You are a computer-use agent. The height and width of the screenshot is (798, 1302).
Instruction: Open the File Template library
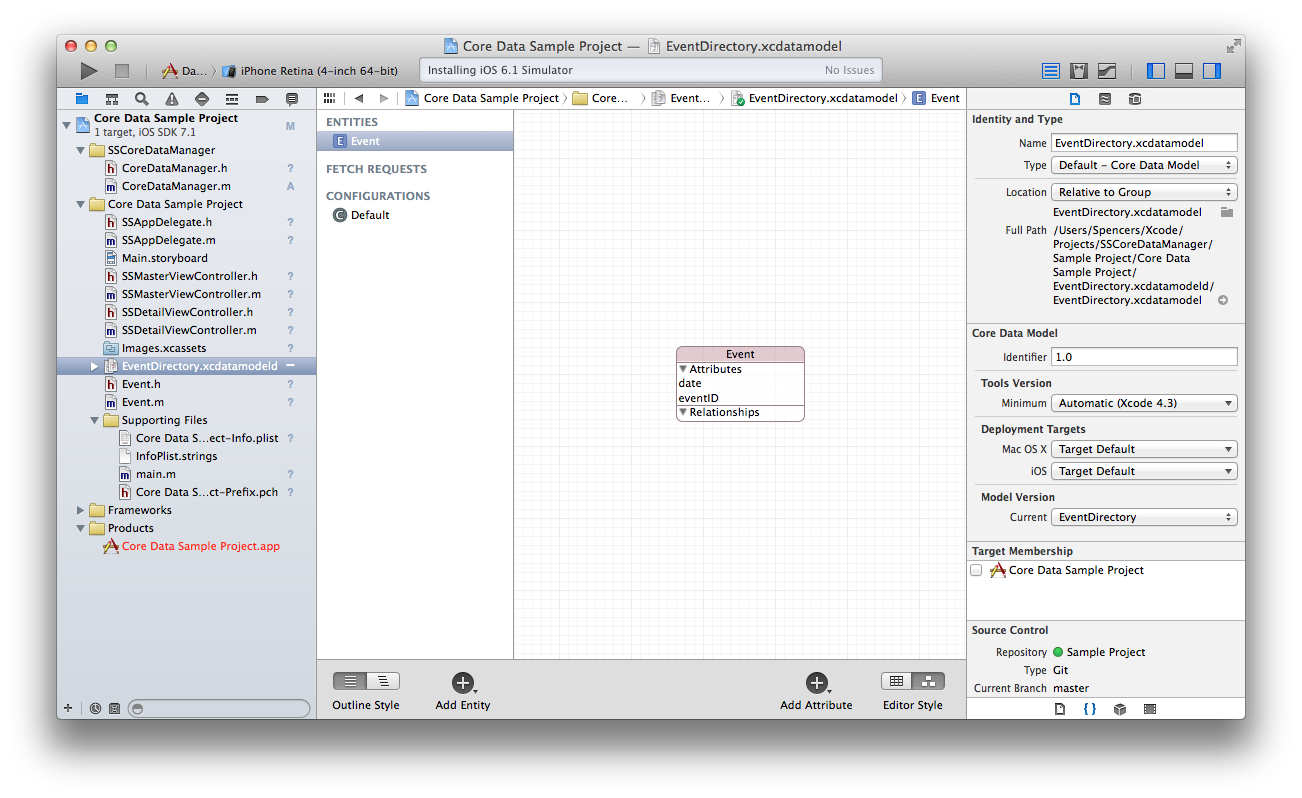click(x=1060, y=709)
